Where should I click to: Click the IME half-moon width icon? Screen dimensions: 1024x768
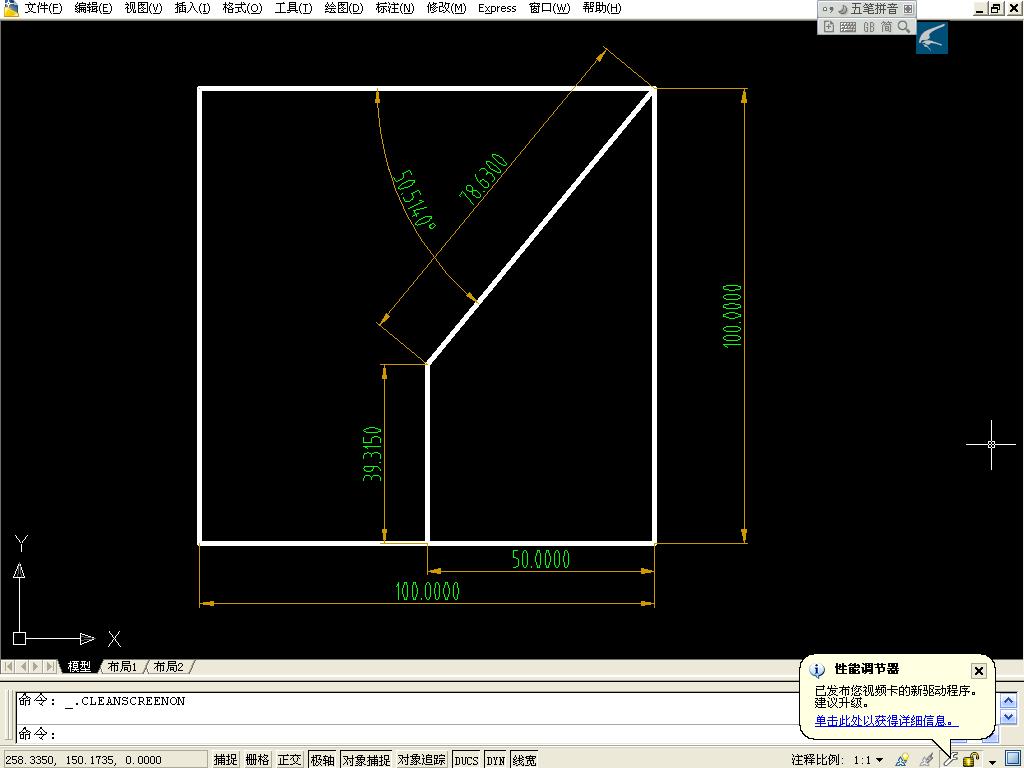(x=842, y=8)
